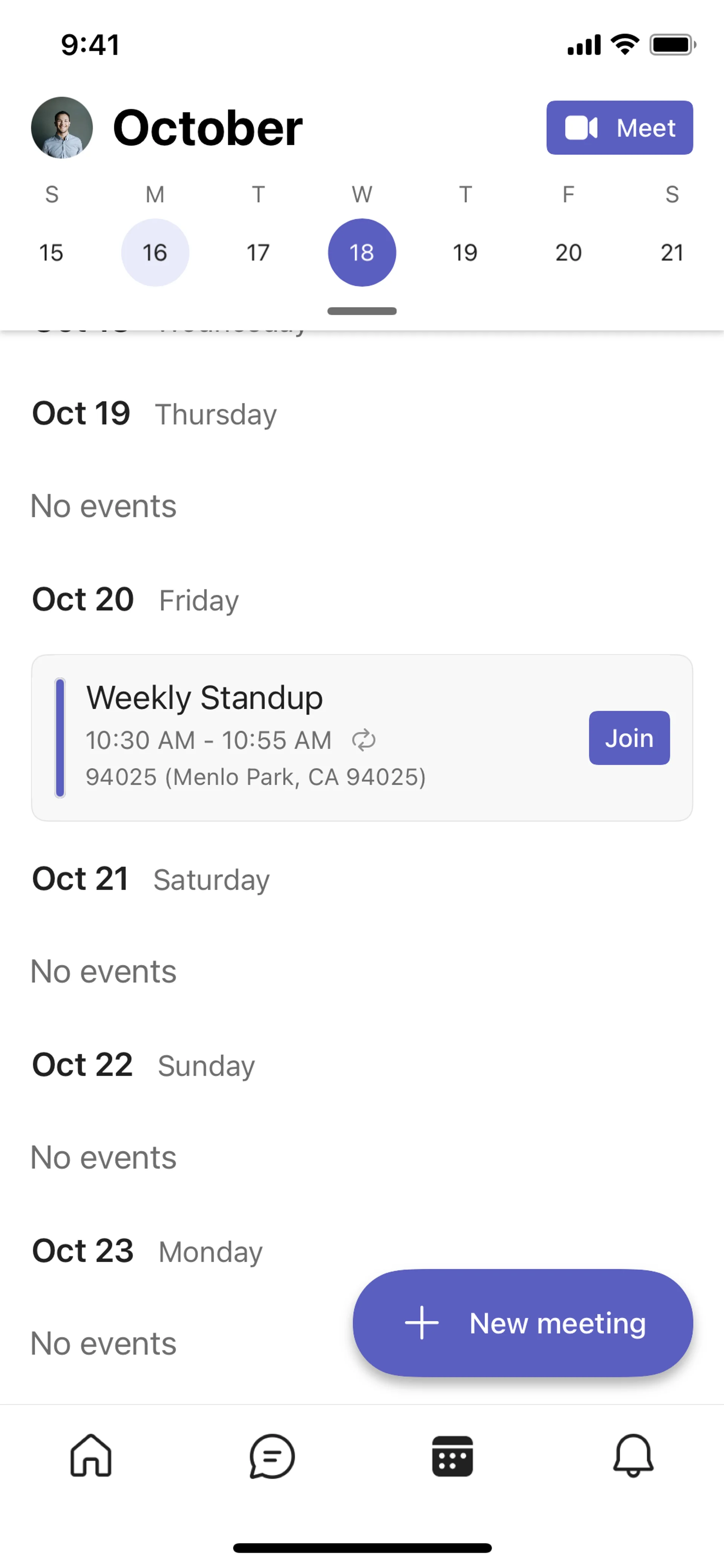Tap the video camera Meet icon

[x=581, y=128]
